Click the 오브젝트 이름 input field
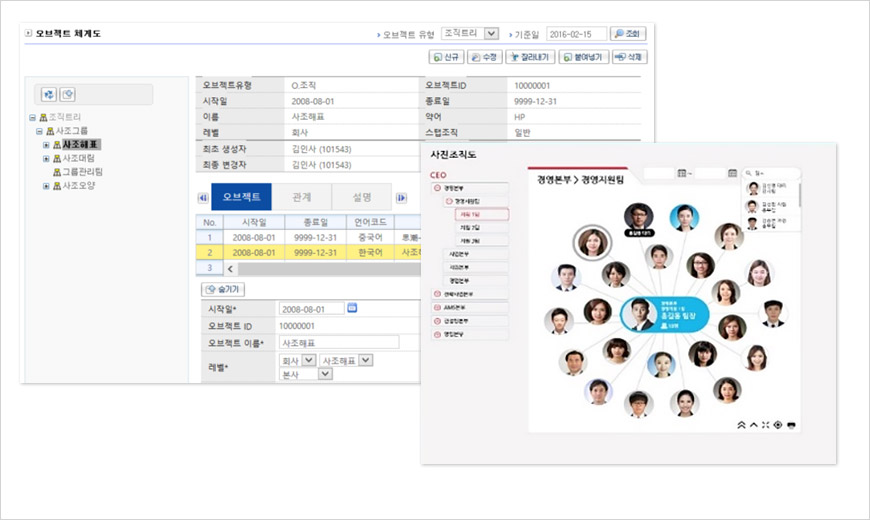870x520 pixels. (338, 342)
